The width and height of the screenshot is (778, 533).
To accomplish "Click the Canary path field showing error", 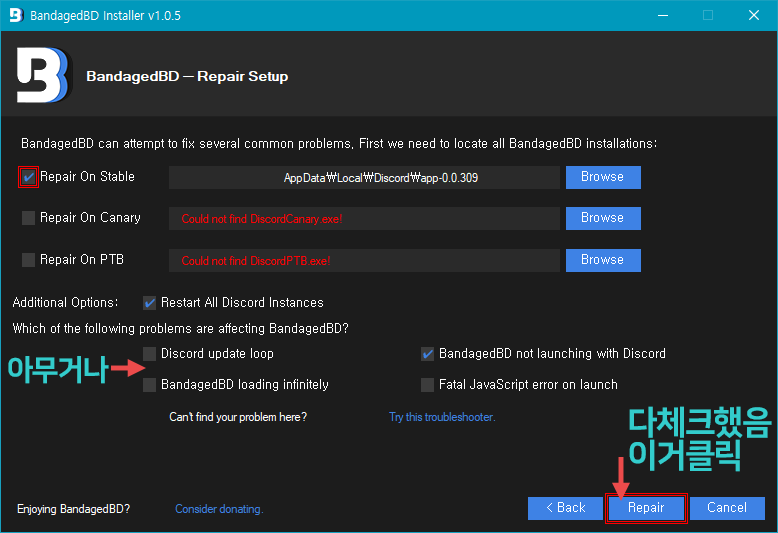I will (x=364, y=218).
